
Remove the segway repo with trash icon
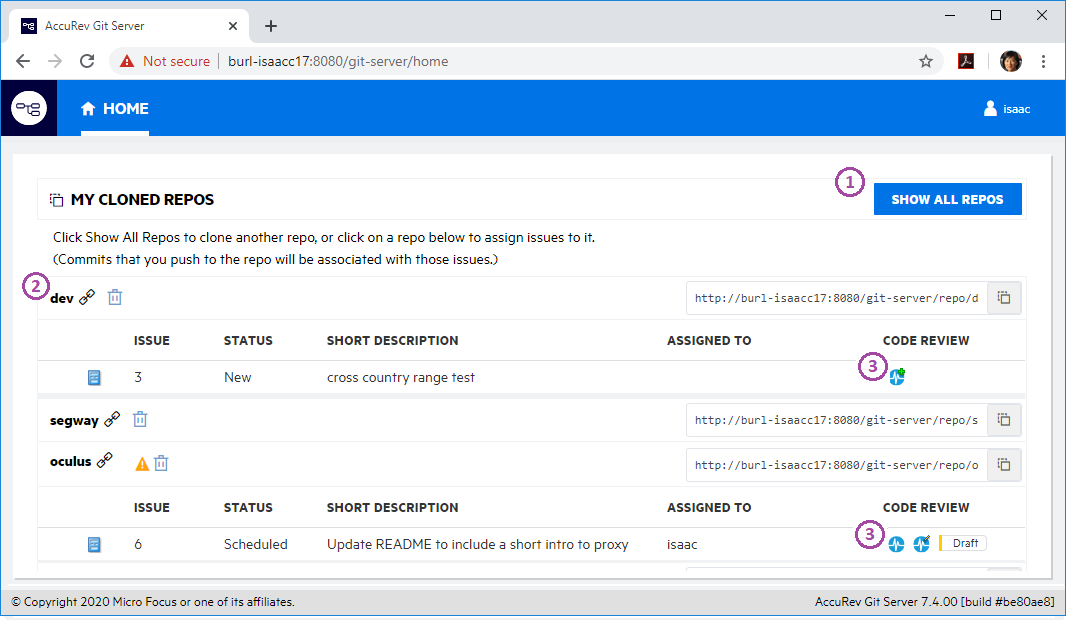click(140, 420)
